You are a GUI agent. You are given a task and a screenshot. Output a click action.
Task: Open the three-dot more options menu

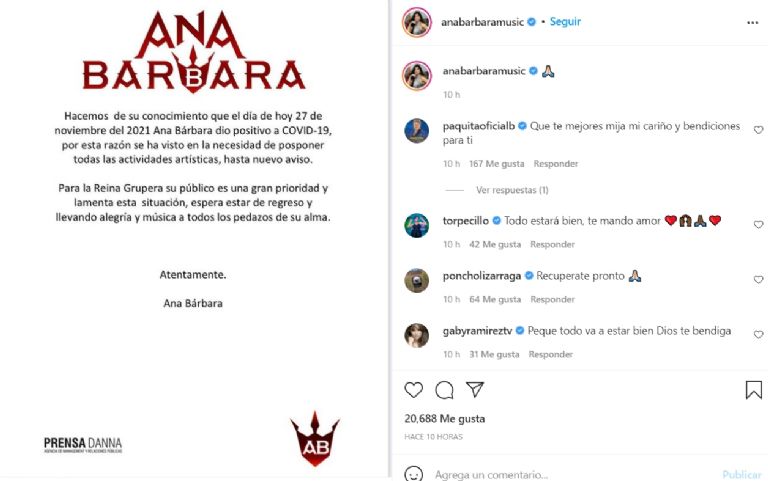click(x=752, y=23)
